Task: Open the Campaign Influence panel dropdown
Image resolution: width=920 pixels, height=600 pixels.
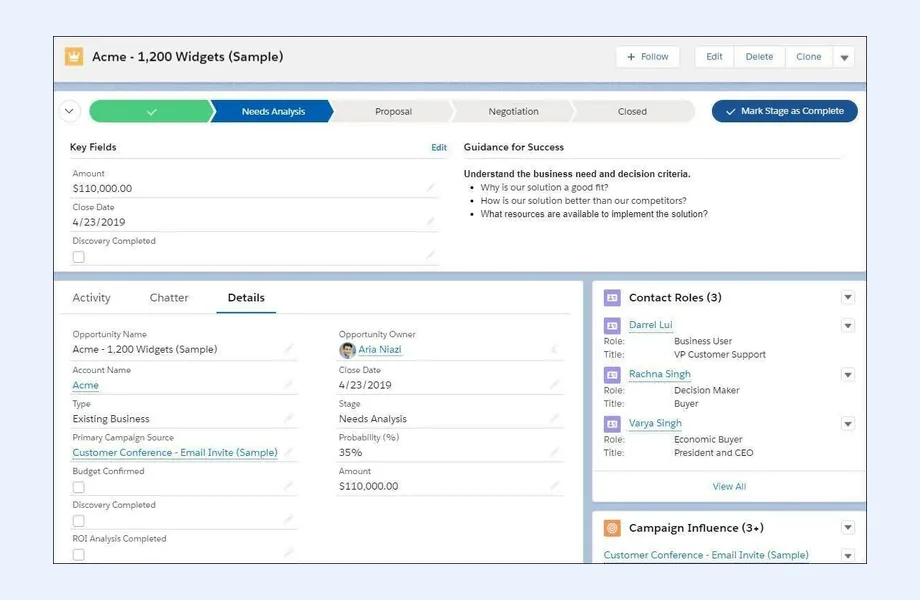Action: tap(848, 527)
